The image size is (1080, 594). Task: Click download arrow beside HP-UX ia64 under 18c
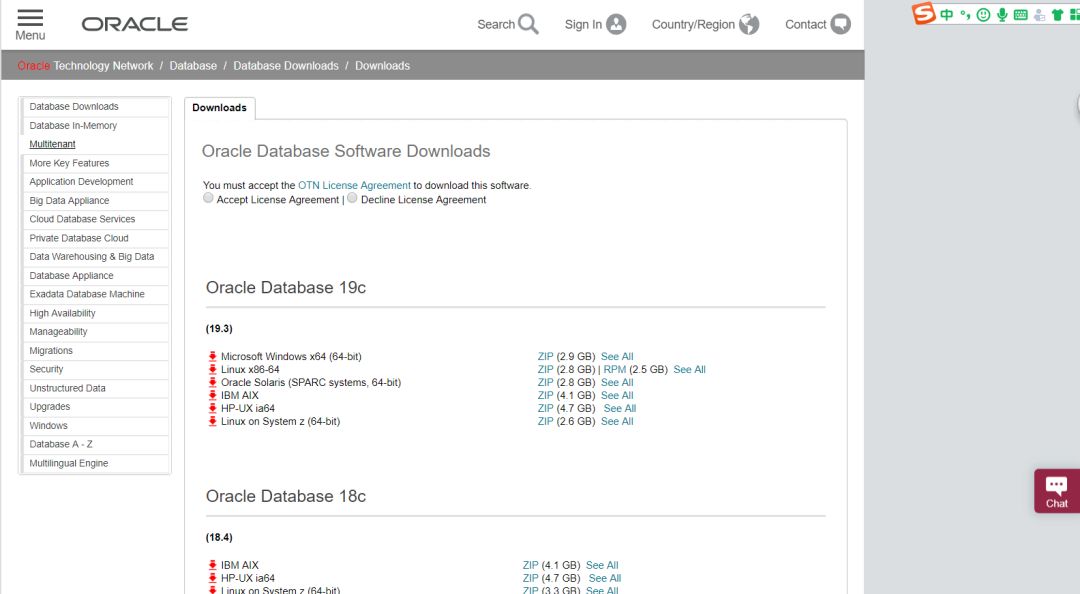(x=213, y=578)
